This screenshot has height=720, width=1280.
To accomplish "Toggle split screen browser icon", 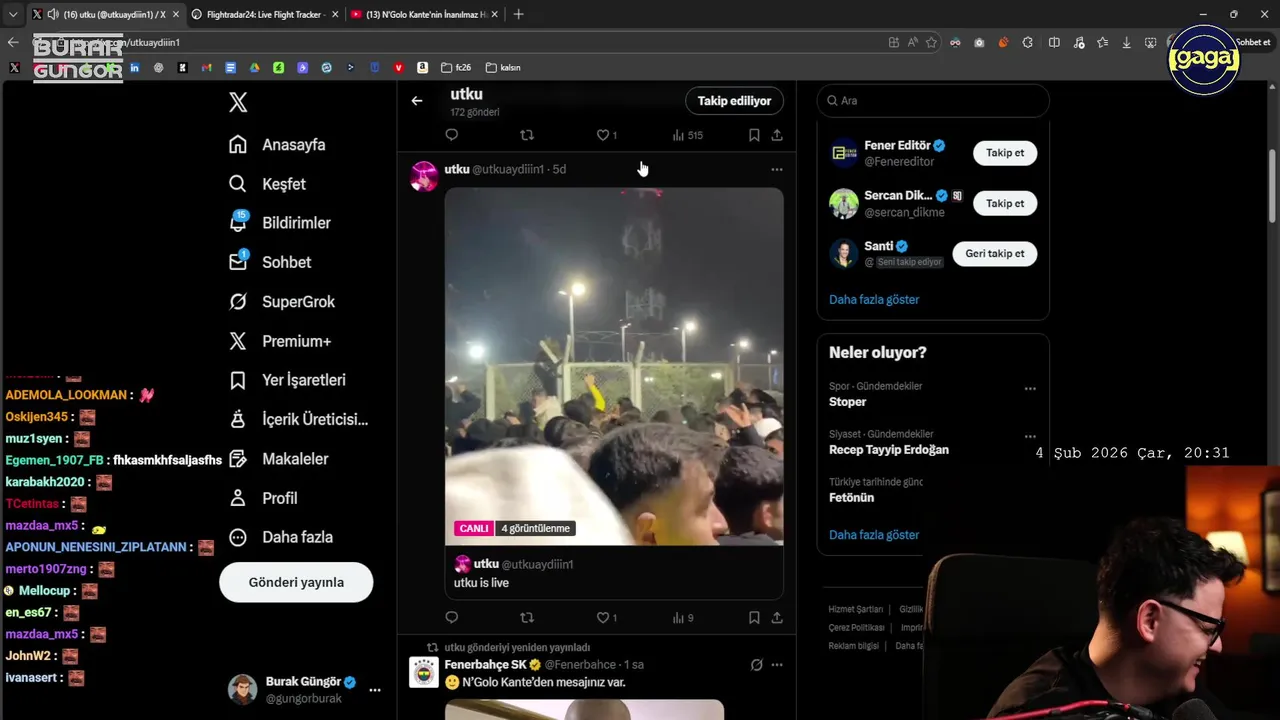I will [x=1054, y=42].
